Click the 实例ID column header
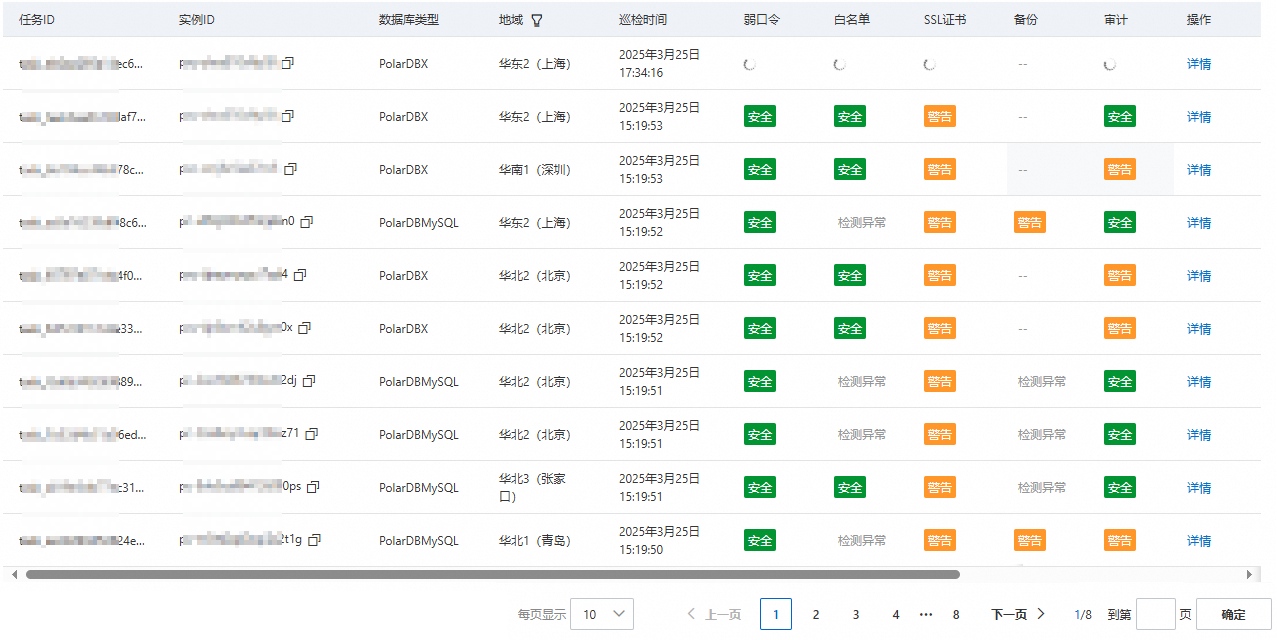Image resolution: width=1277 pixels, height=640 pixels. 197,20
